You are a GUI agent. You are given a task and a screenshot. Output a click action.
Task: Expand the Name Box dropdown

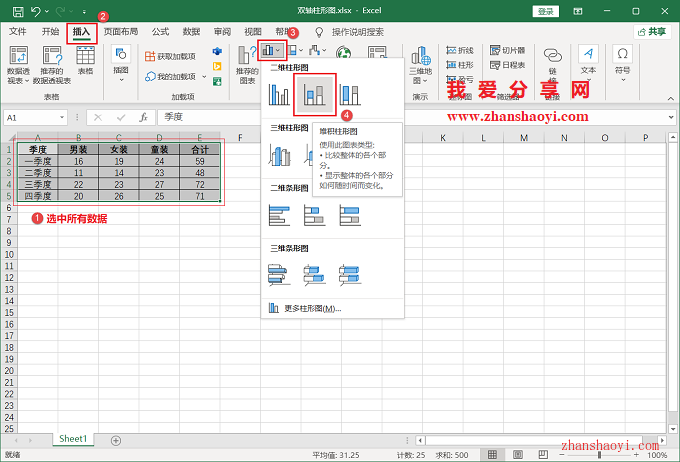62,118
